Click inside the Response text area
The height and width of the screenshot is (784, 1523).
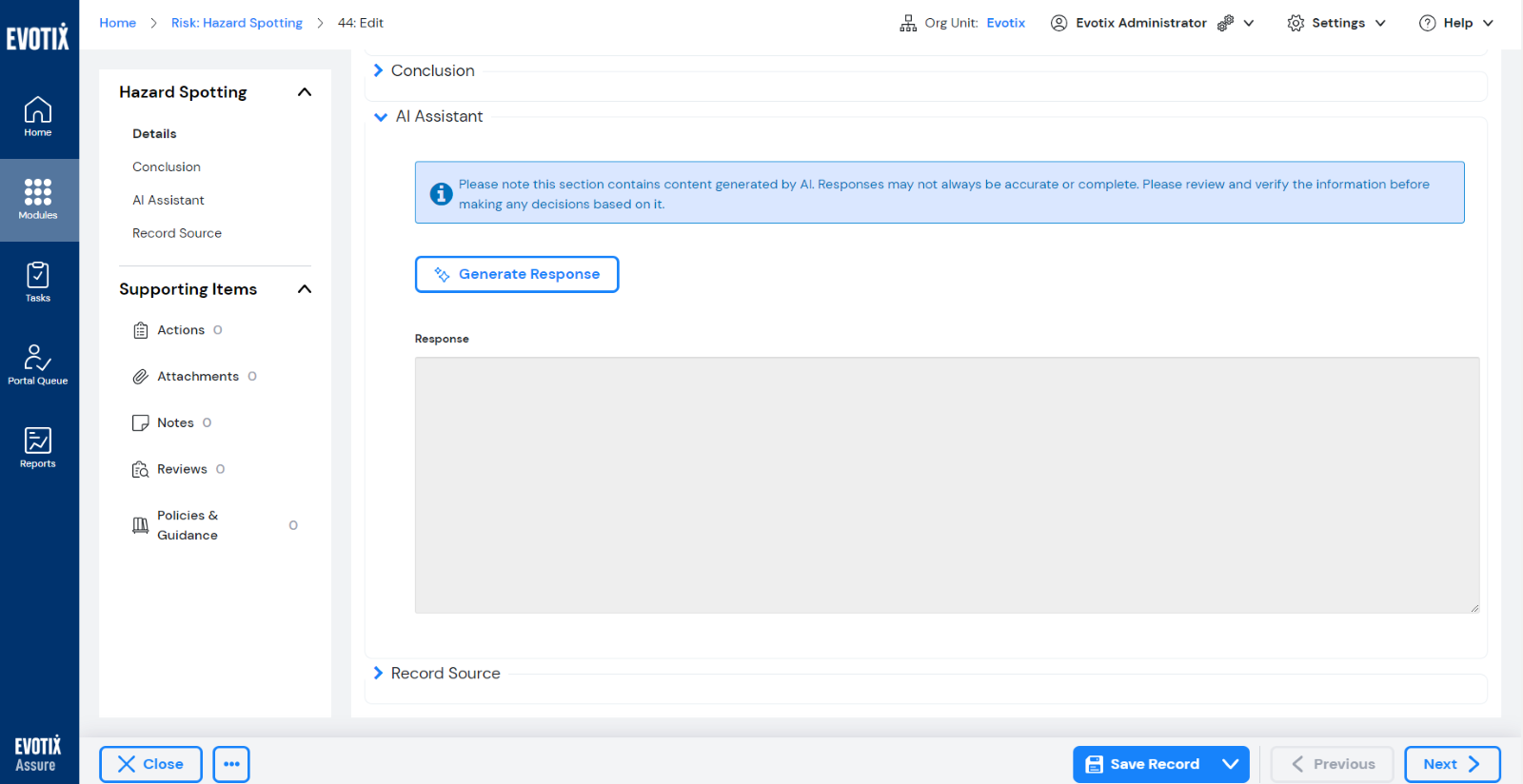pyautogui.click(x=947, y=485)
